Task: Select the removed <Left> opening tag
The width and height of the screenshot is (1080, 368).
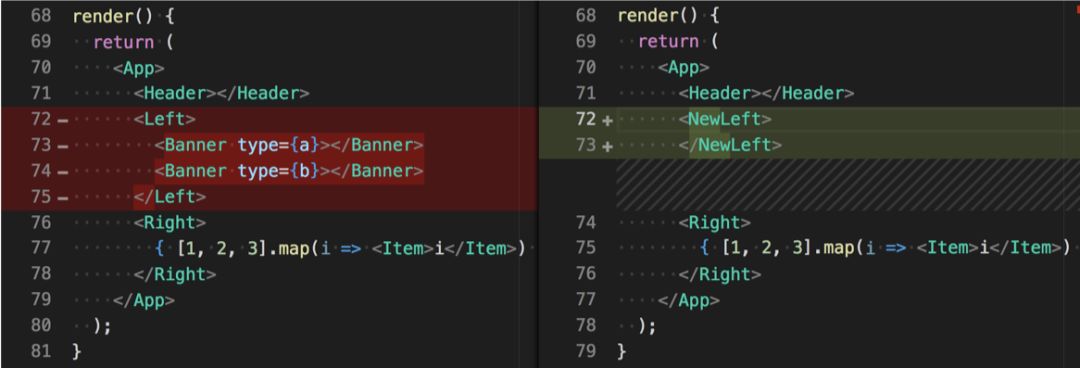Action: coord(165,119)
